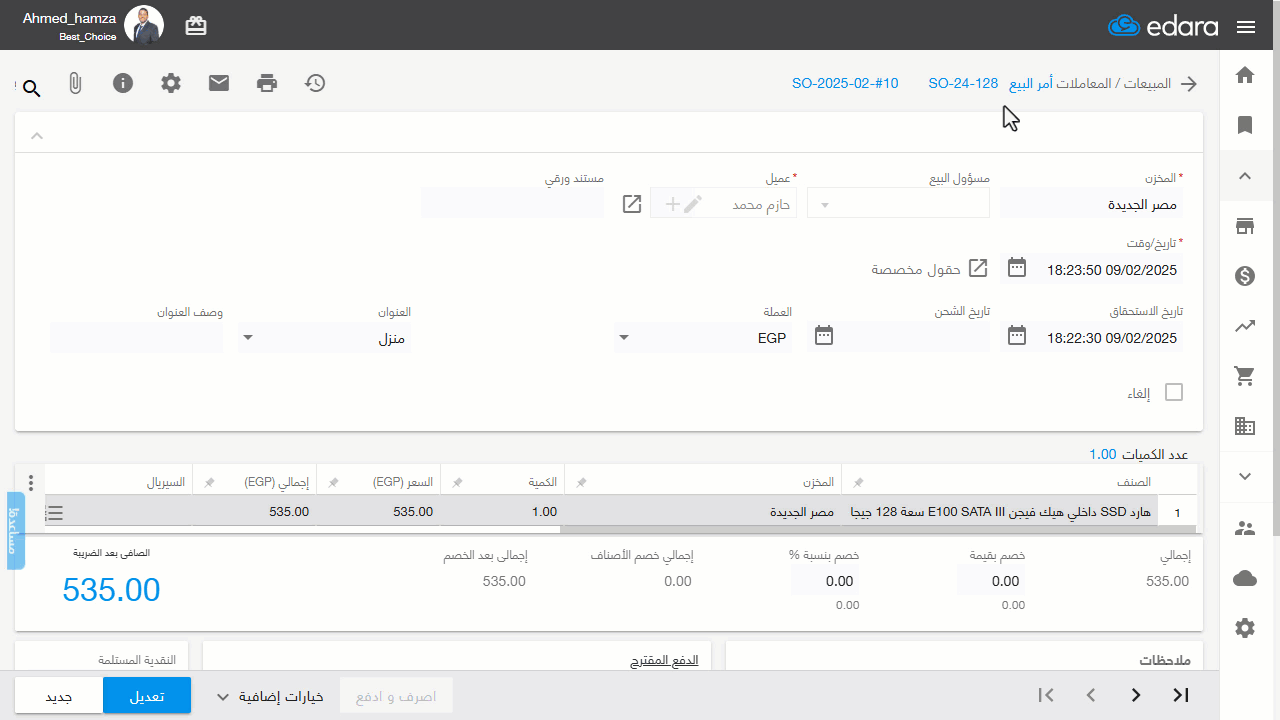Edit customer with the pencil icon

coord(693,204)
